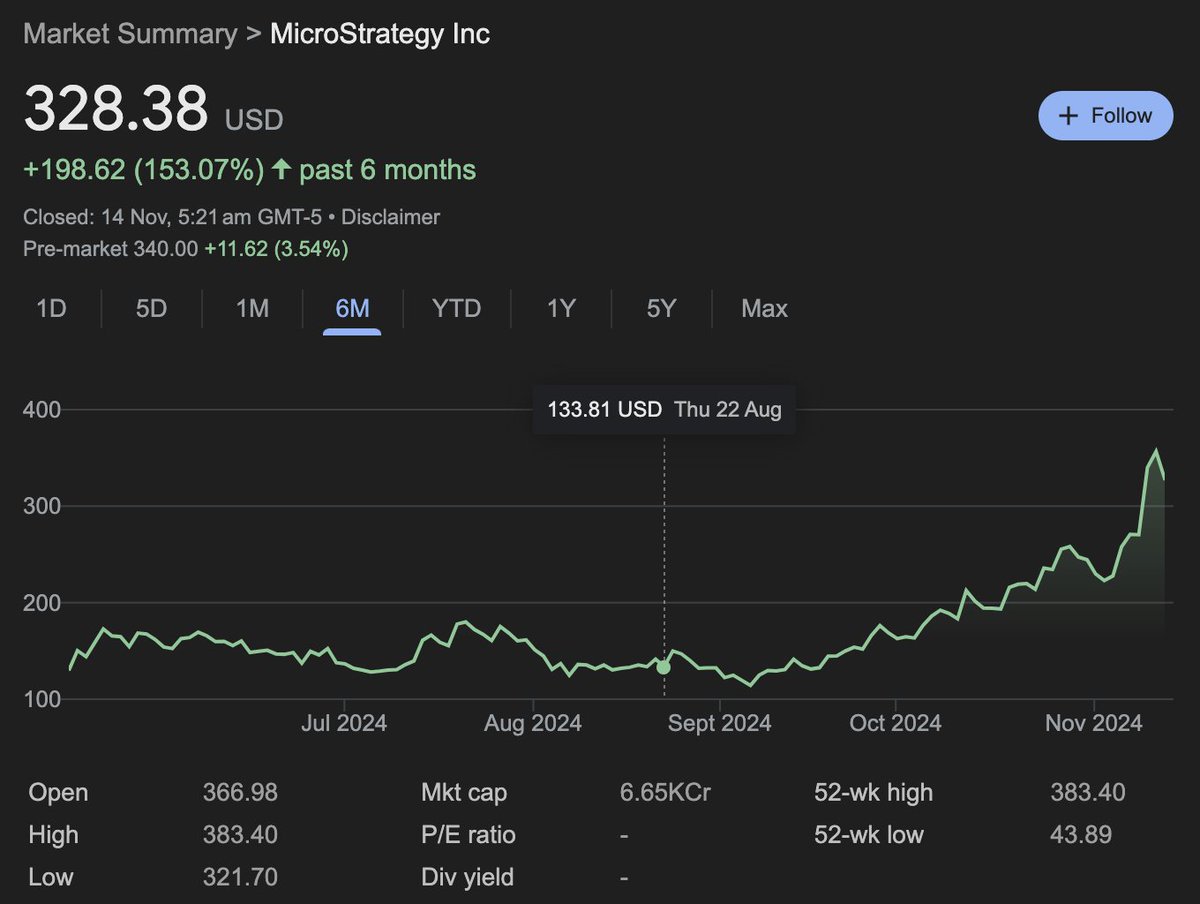Select the 6M chart range tab
Viewport: 1200px width, 904px height.
pos(352,309)
